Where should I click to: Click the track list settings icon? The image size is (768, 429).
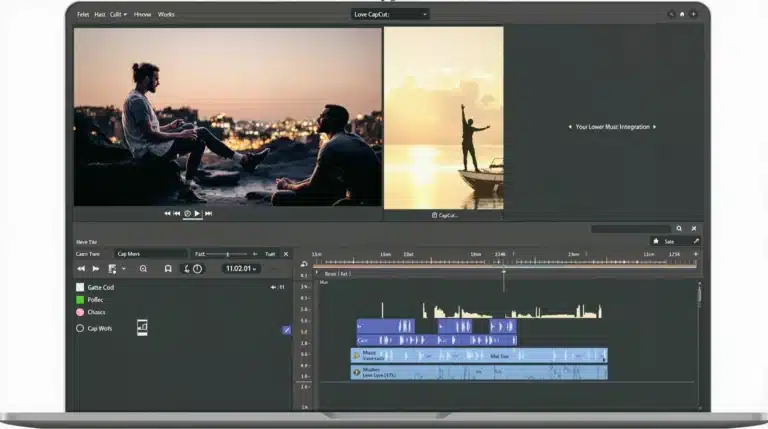pos(112,269)
